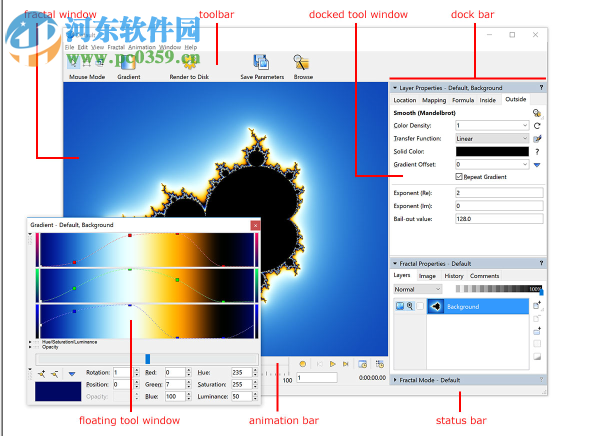Jump to the animation's last frame
Screen dimensions: 600x436
[x=346, y=364]
